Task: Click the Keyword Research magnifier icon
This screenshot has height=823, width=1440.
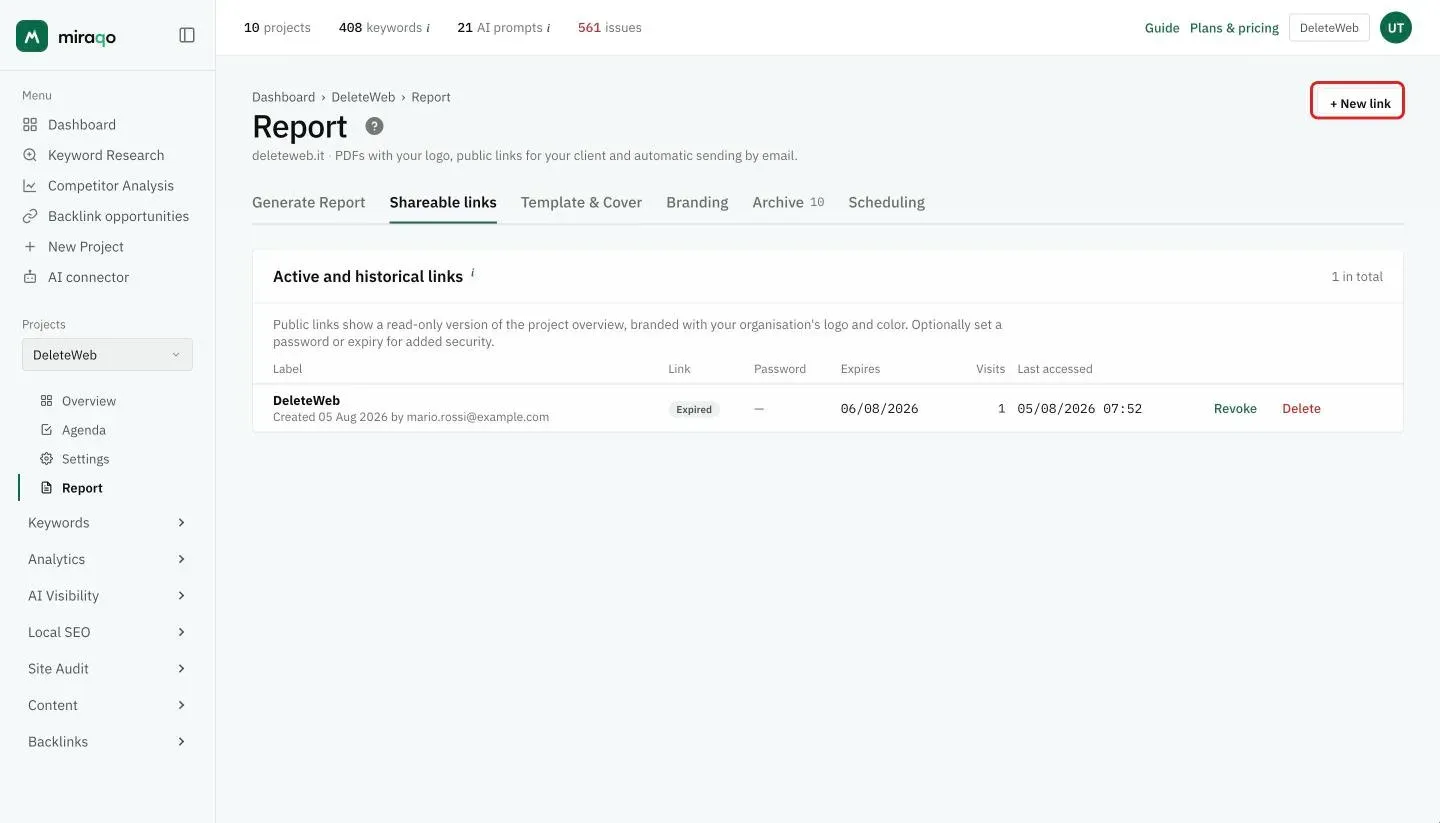Action: [30, 155]
